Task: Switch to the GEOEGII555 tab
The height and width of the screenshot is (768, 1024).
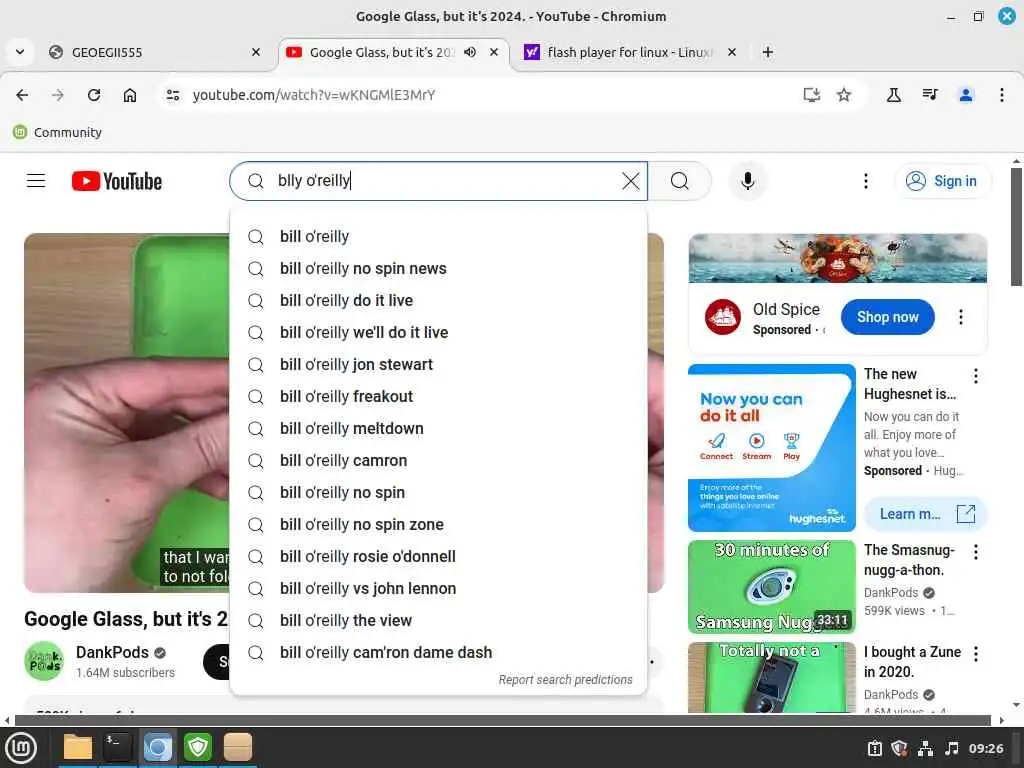Action: (x=155, y=52)
